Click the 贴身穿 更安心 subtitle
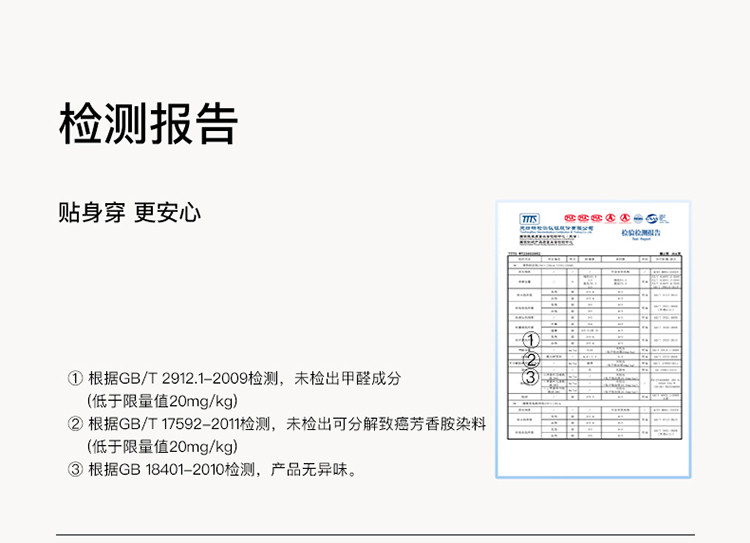Image resolution: width=750 pixels, height=543 pixels. 130,212
